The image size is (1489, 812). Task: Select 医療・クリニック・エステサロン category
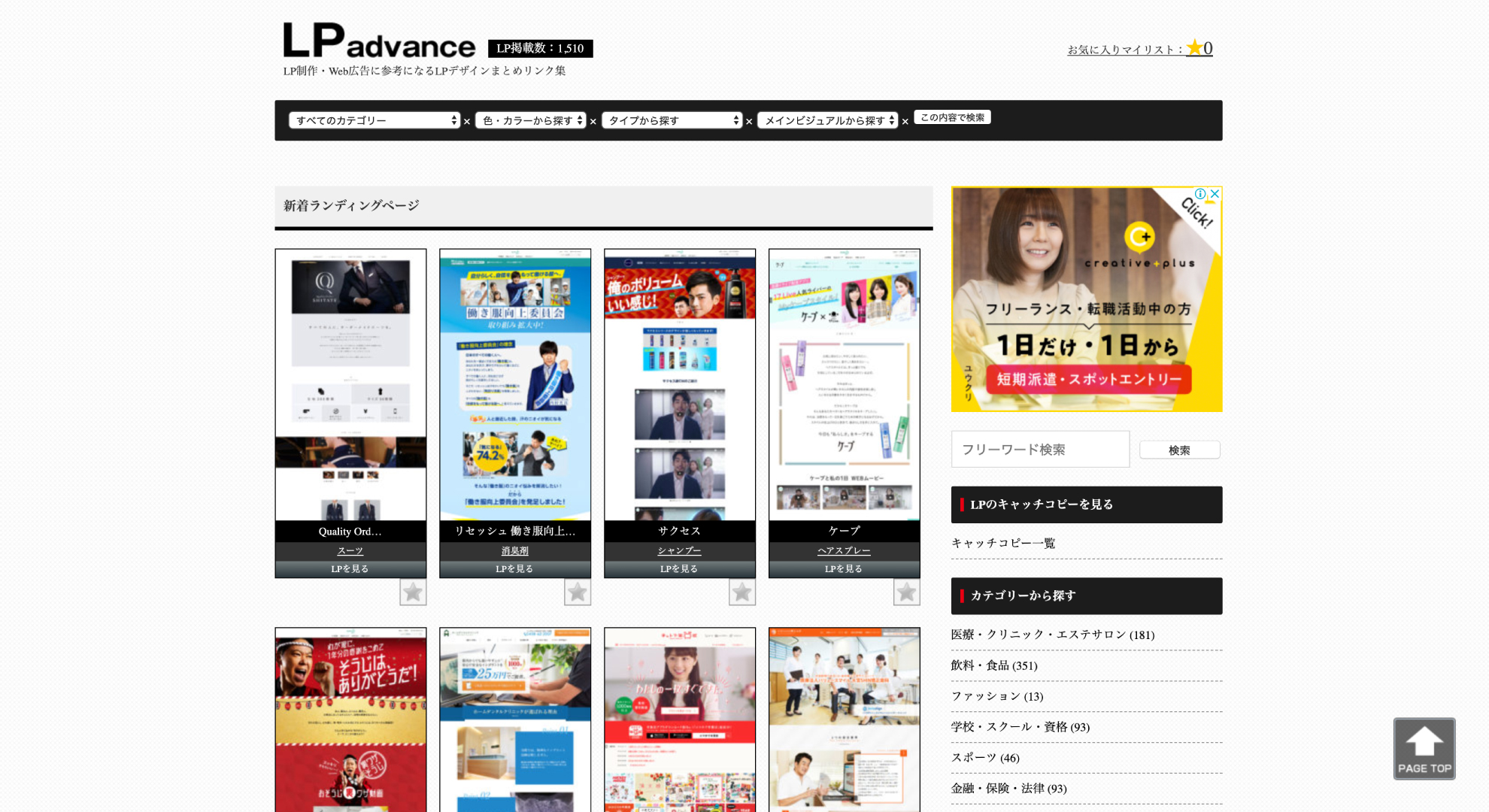pos(1052,635)
